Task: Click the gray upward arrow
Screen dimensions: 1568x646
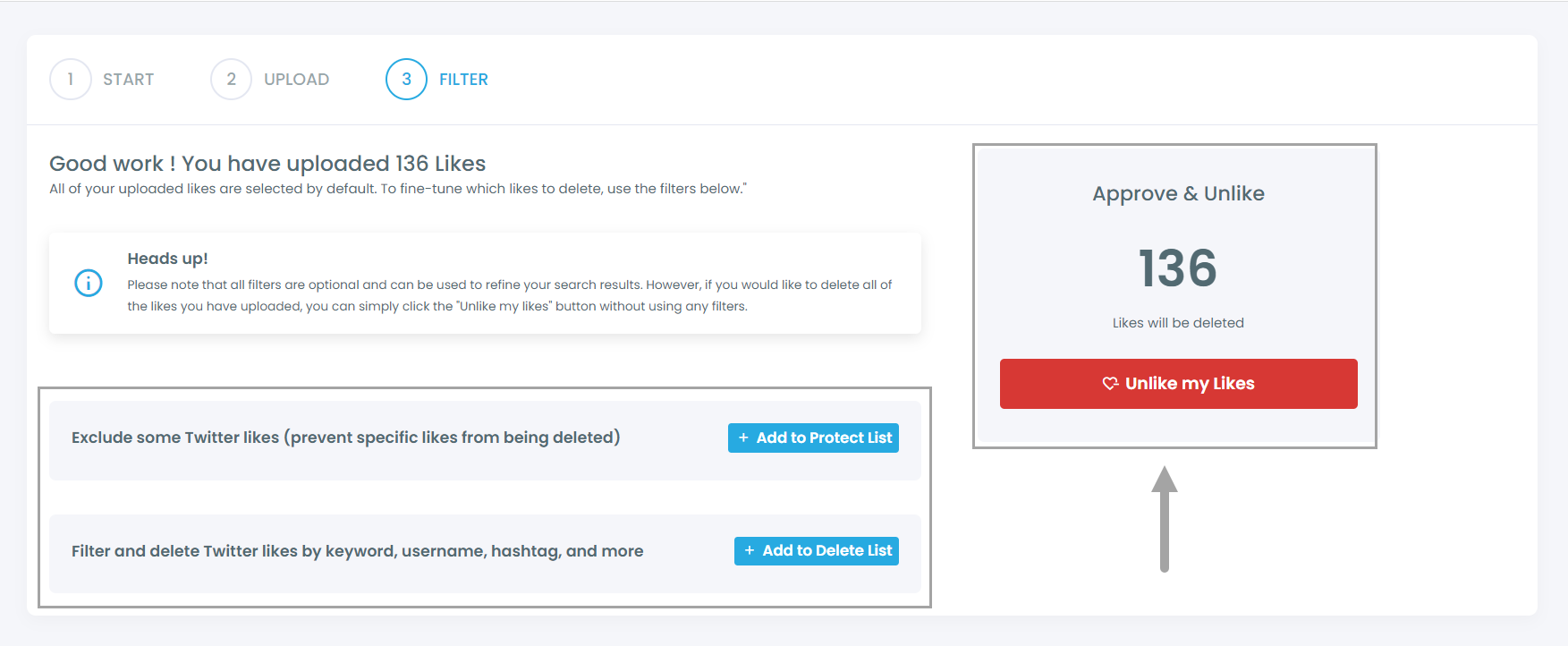Action: [x=1164, y=518]
